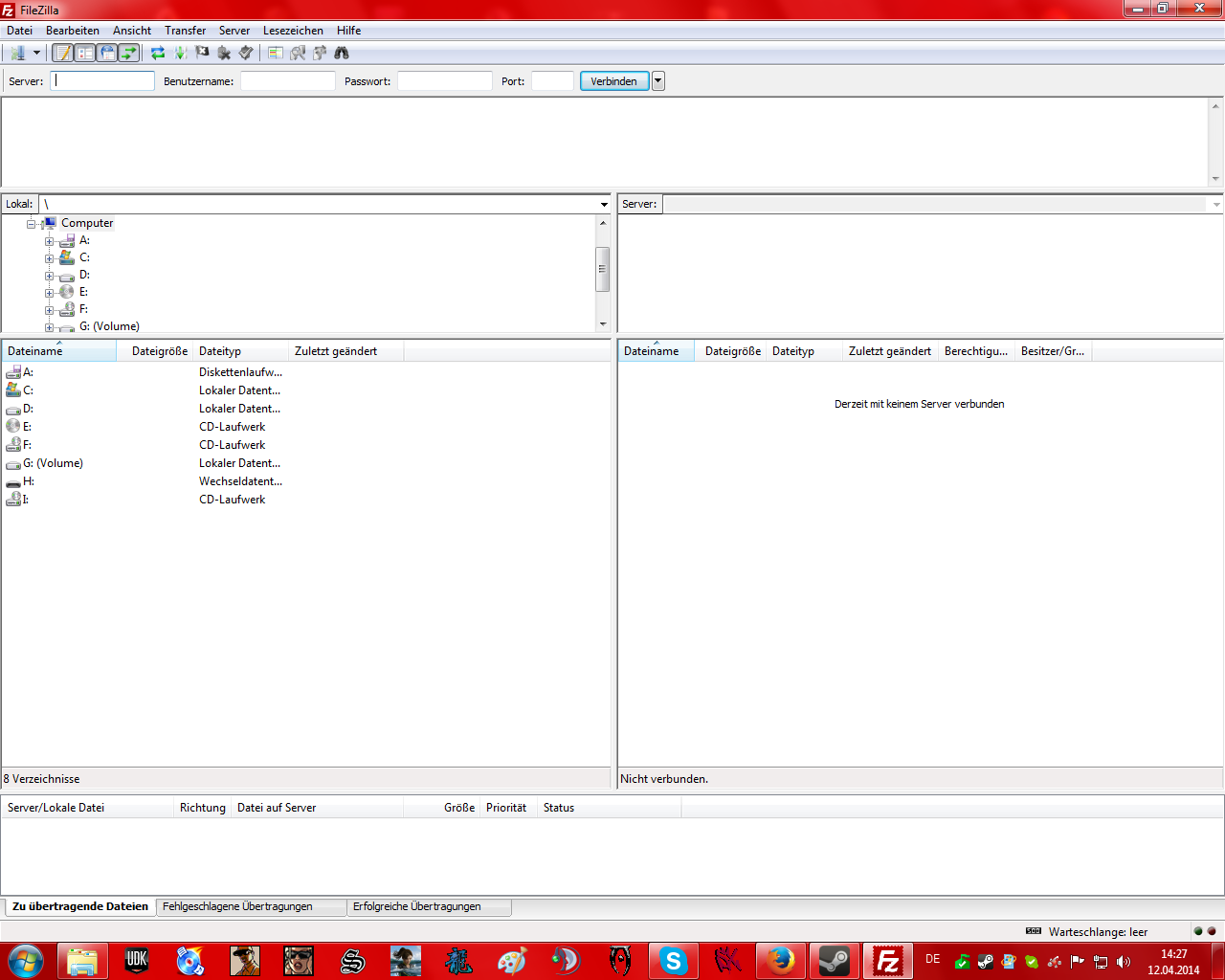Click the Verbinden button
This screenshot has height=980, width=1225.
point(613,81)
